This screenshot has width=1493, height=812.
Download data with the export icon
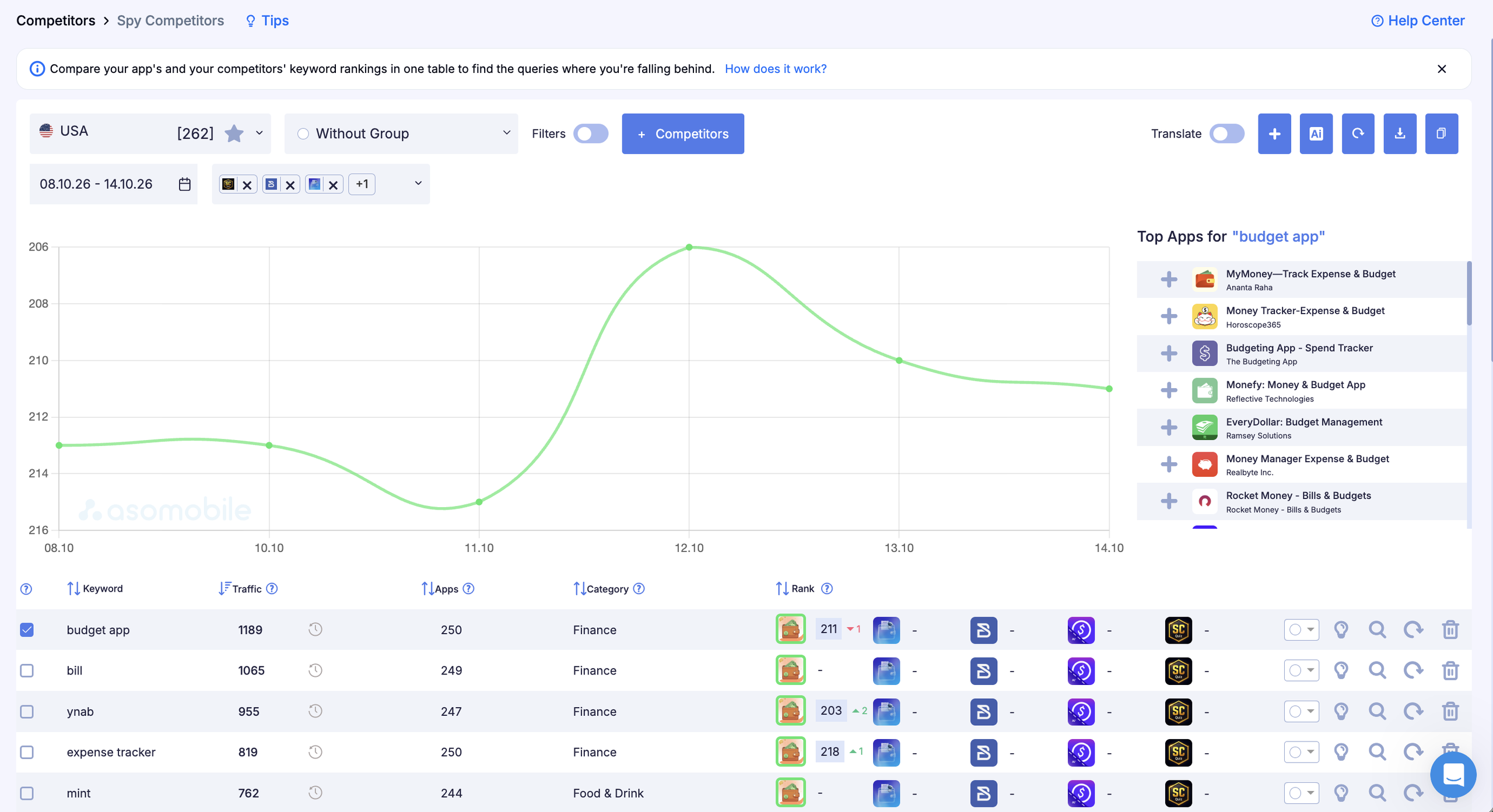tap(1400, 133)
